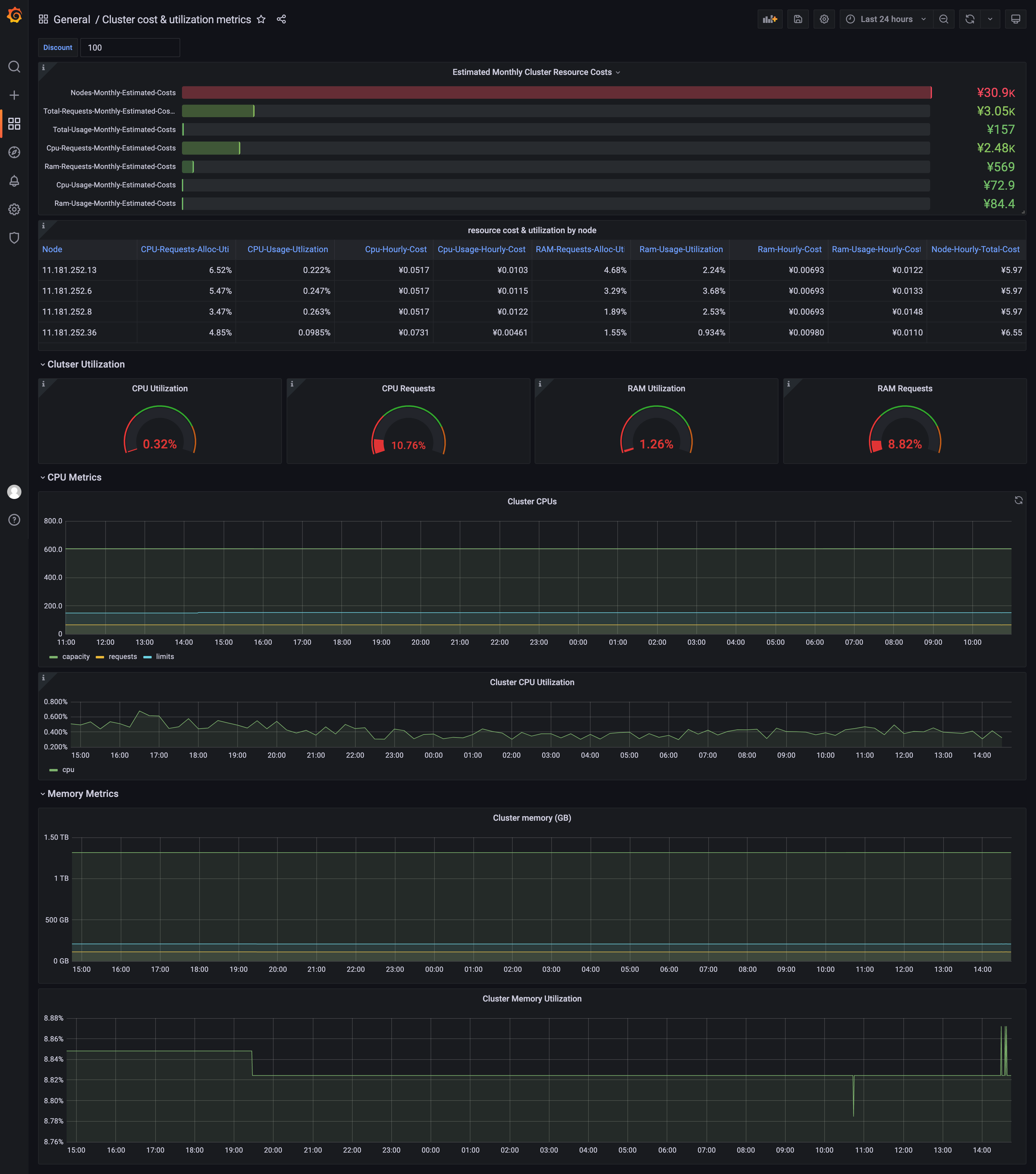Image resolution: width=1036 pixels, height=1174 pixels.
Task: Open refresh interval dropdown arrow
Action: (990, 19)
